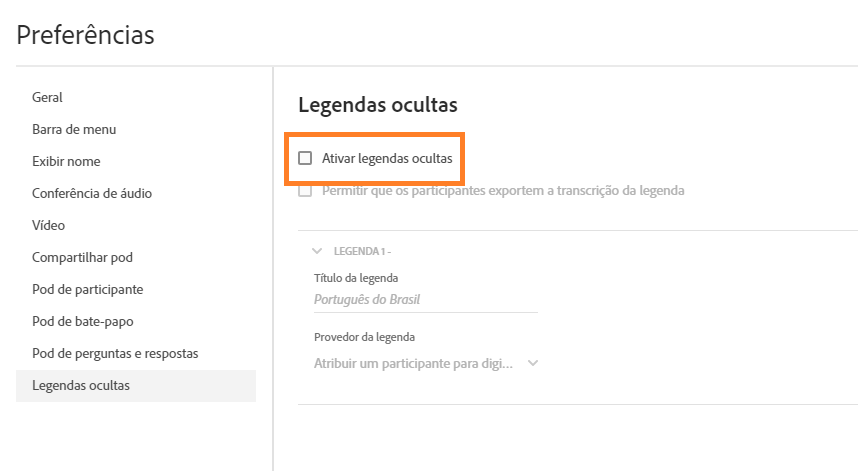This screenshot has width=858, height=471.
Task: Go to Pod de bate-papo preferences
Action: pos(83,322)
